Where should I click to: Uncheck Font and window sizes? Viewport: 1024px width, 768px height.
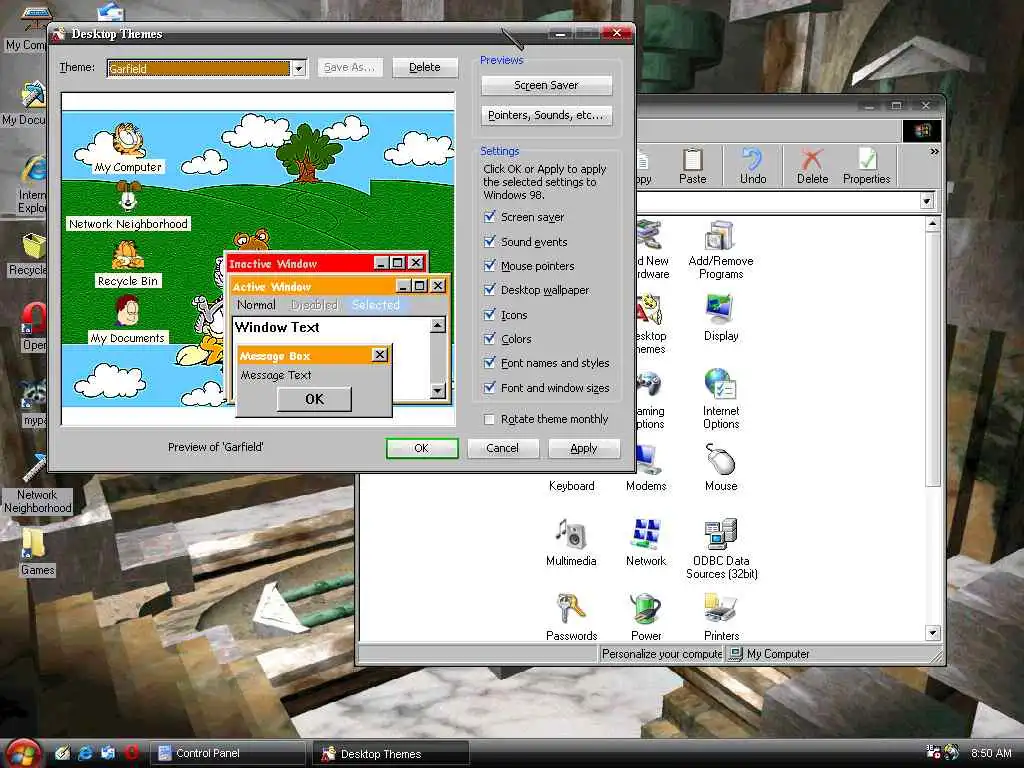tap(489, 387)
